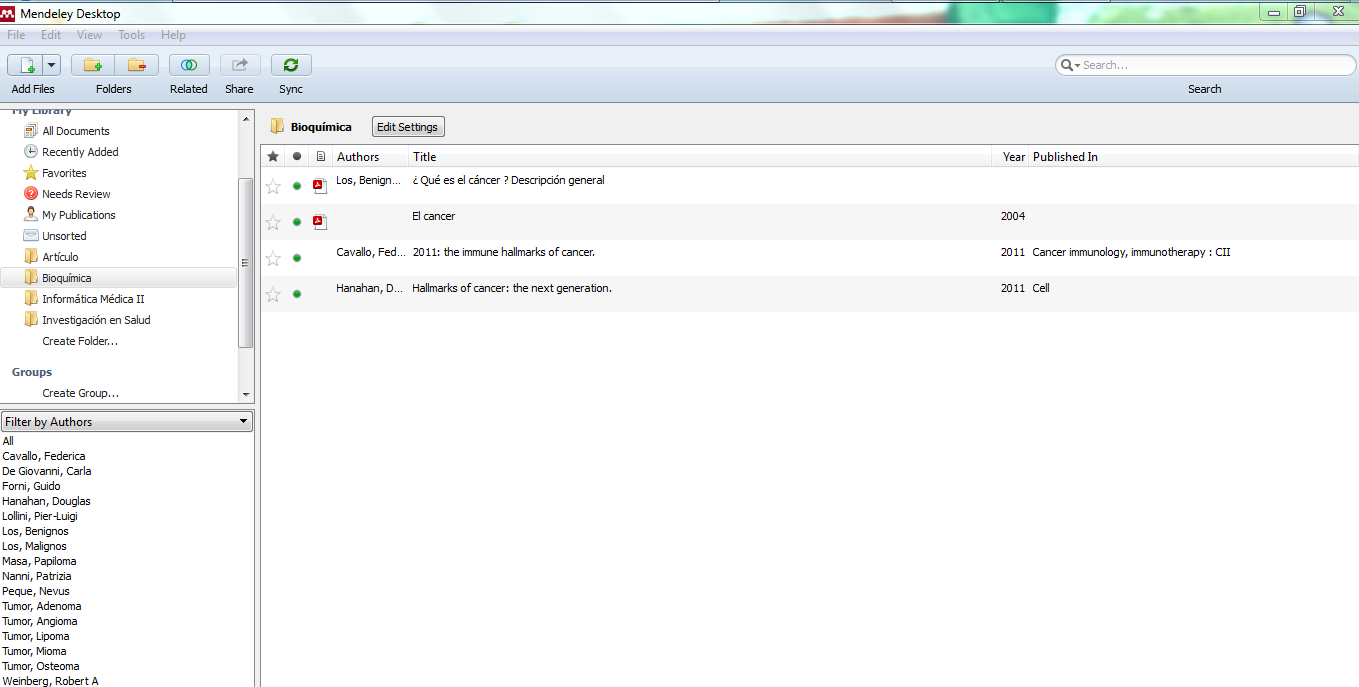1359x687 pixels.
Task: Sort by the read/unread dot column header
Action: pyautogui.click(x=297, y=157)
